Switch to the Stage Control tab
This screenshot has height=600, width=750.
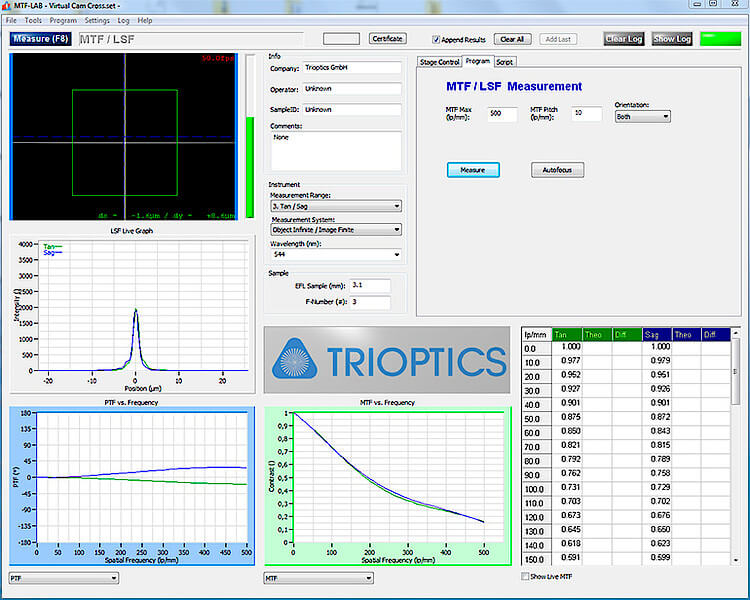tap(440, 62)
